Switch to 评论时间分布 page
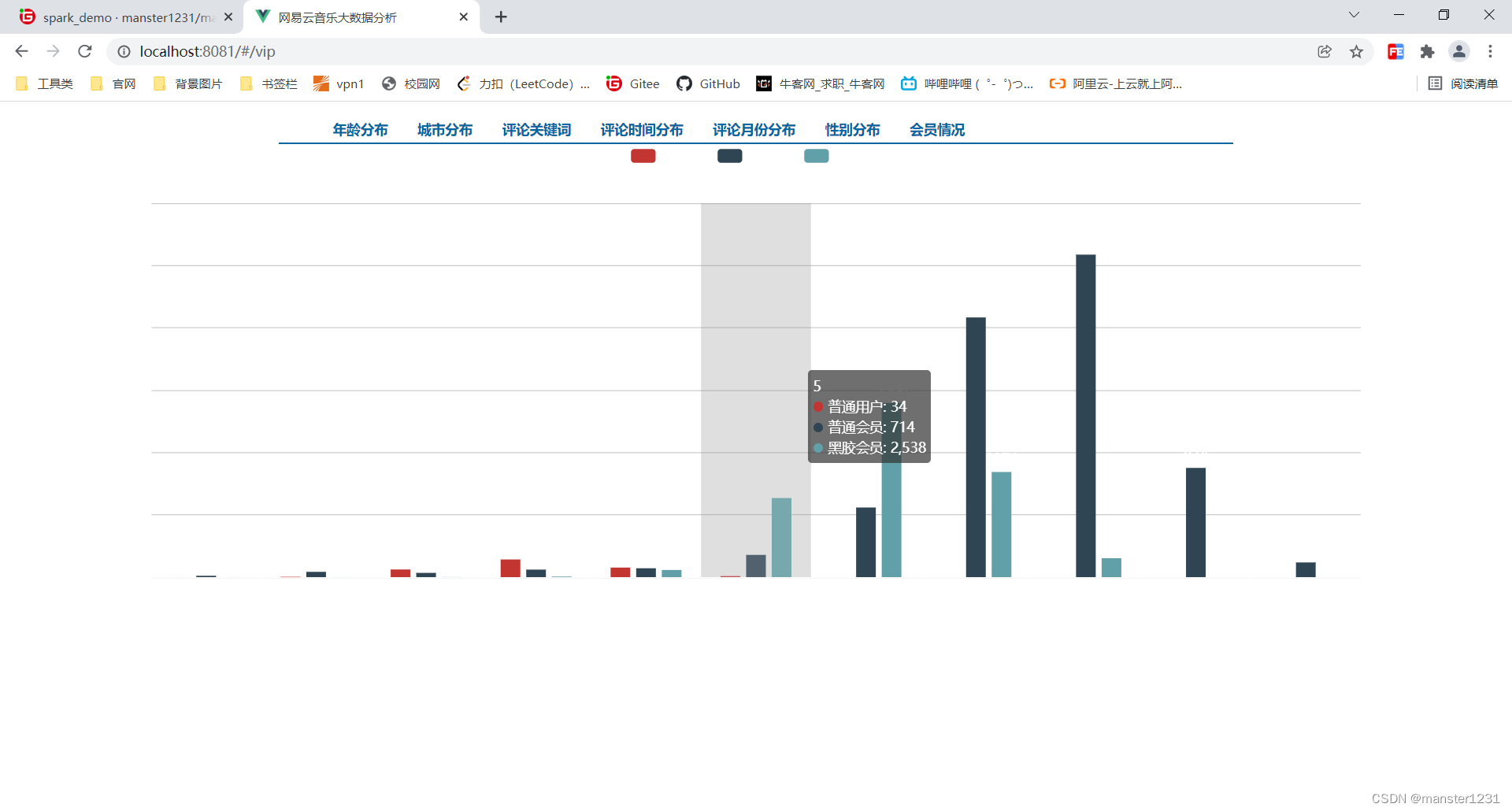The width and height of the screenshot is (1512, 811). tap(642, 130)
